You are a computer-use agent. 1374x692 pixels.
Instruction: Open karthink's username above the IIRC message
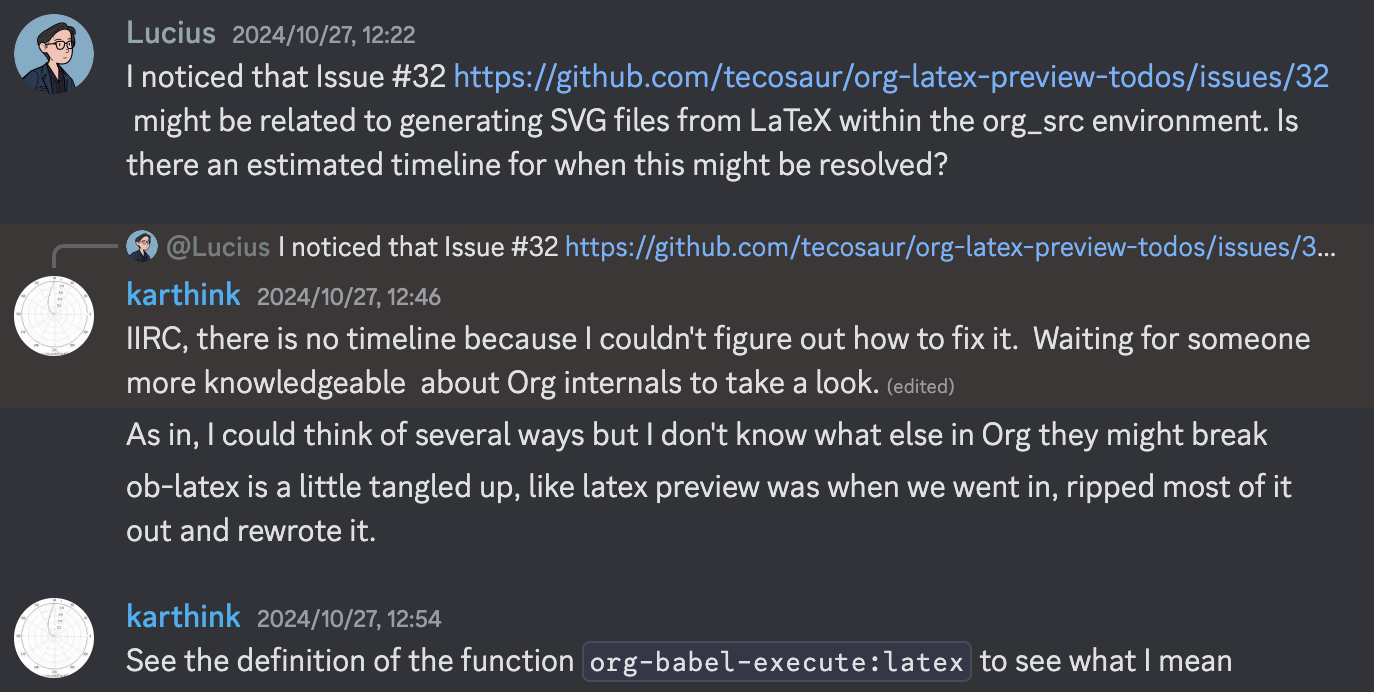pyautogui.click(x=184, y=295)
